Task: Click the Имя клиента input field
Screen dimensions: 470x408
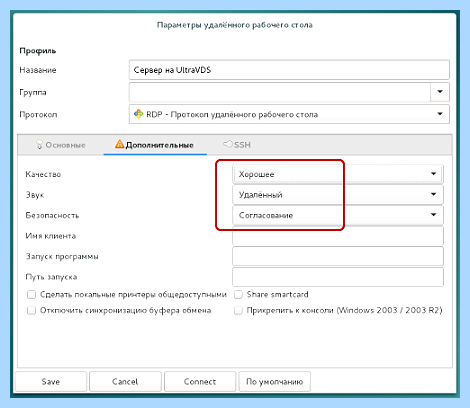Action: click(x=338, y=236)
